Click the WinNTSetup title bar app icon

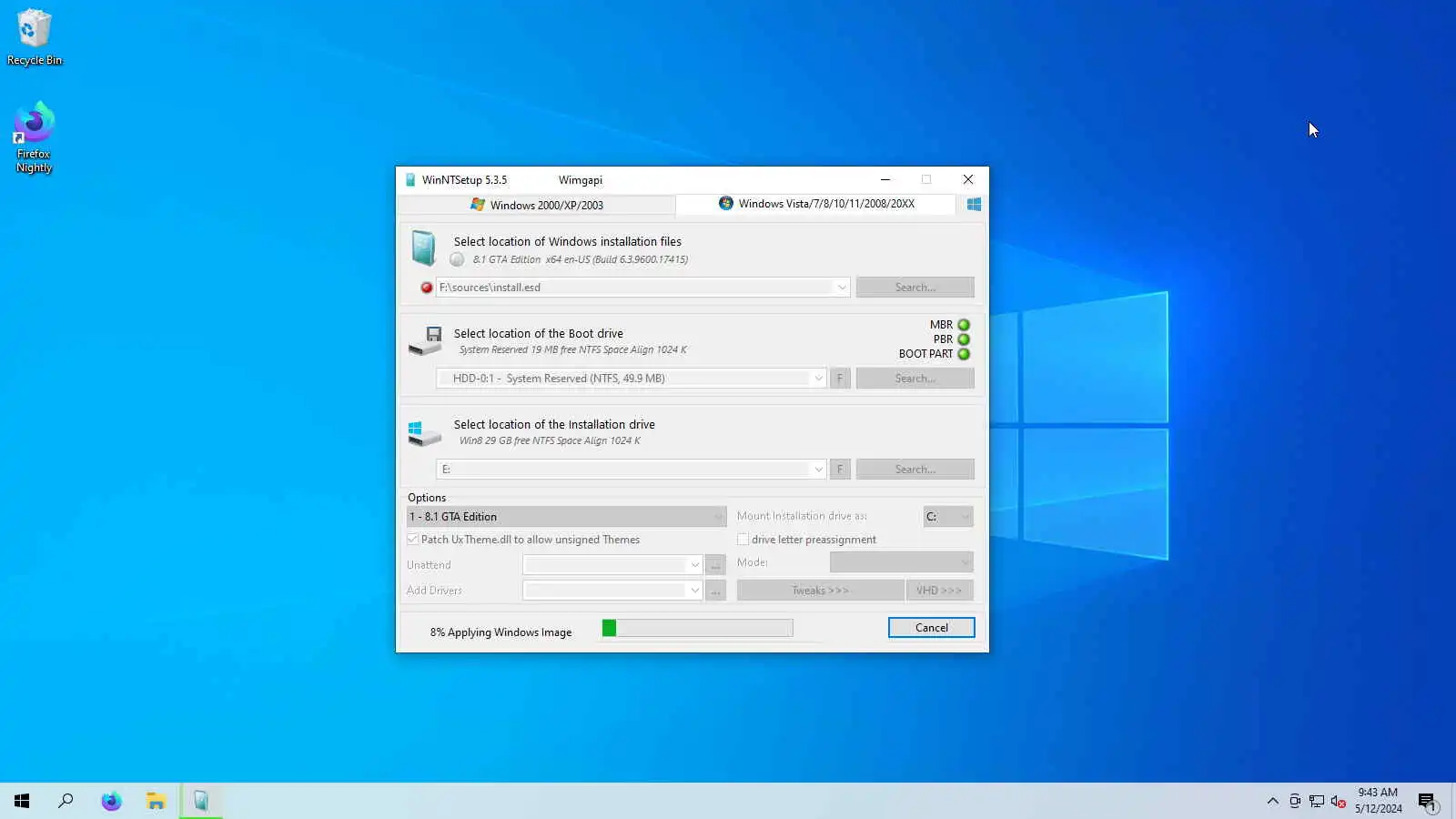410,180
